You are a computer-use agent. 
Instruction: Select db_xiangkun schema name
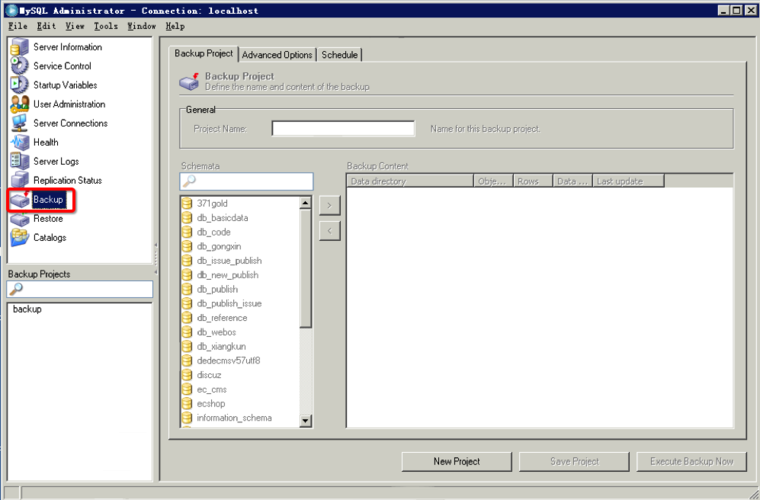[222, 346]
